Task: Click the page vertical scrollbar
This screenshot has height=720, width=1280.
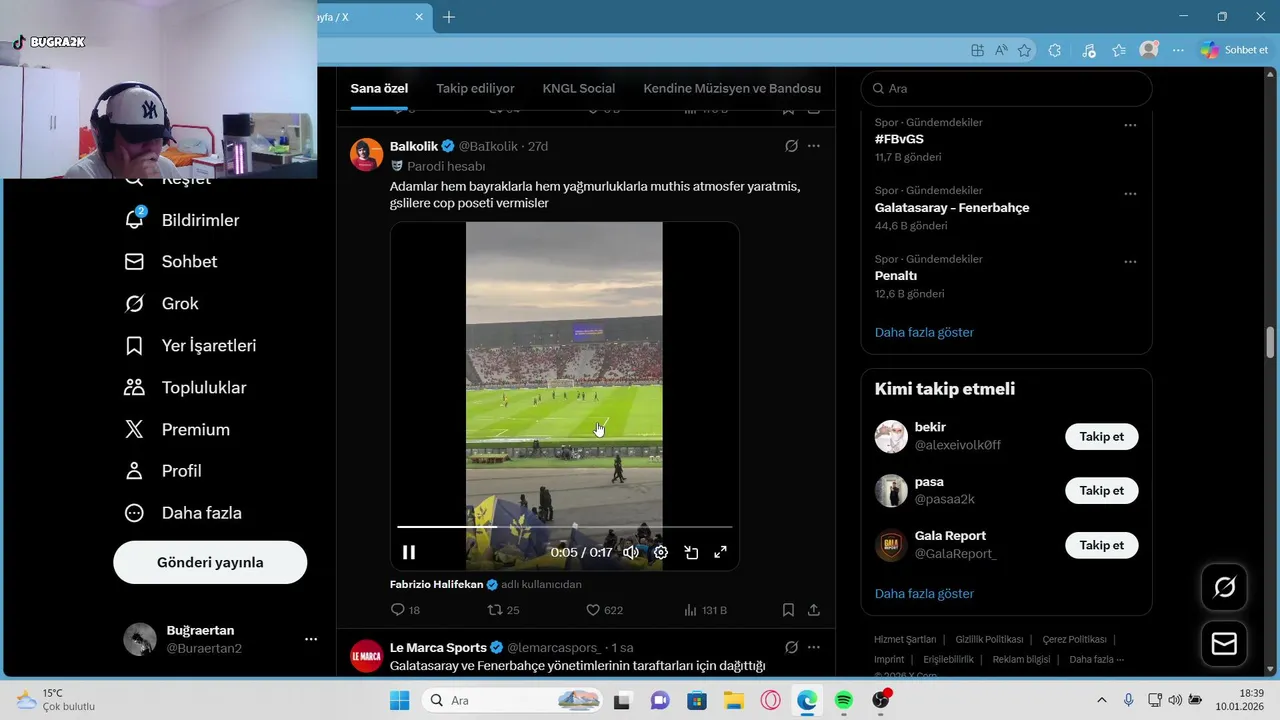Action: [1271, 341]
